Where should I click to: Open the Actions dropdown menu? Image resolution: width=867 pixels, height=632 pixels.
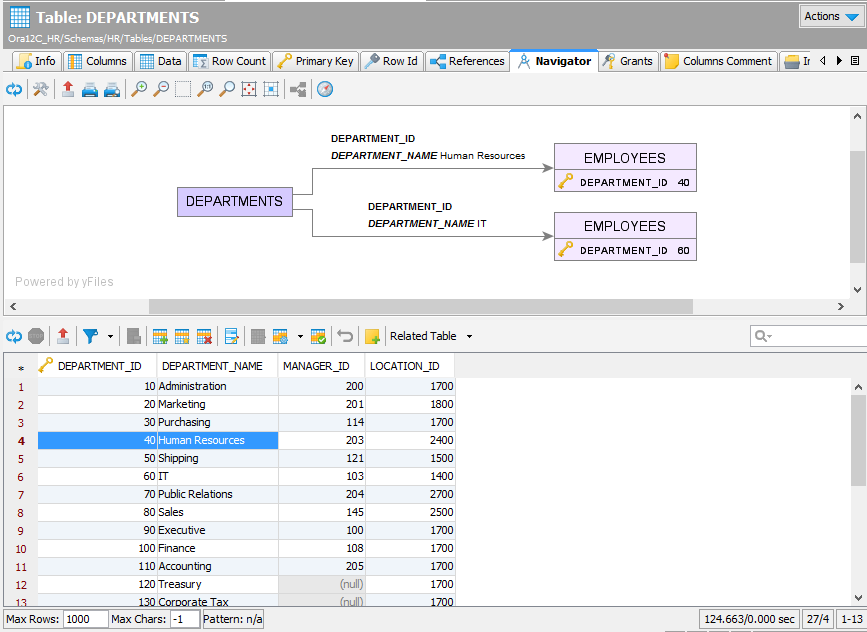(831, 17)
